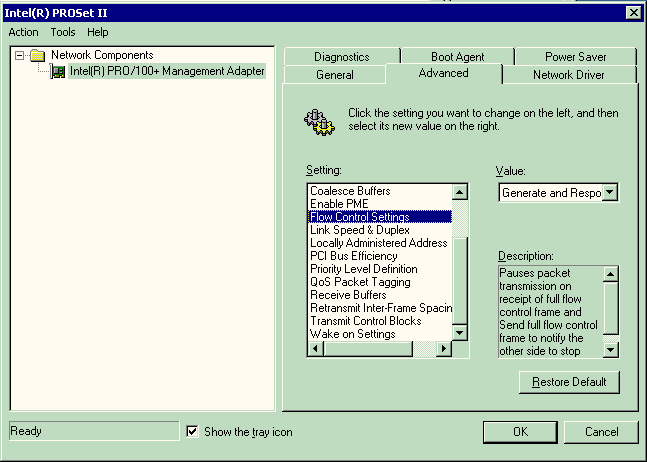Viewport: 647px width, 462px height.
Task: Select Locally Administered Address setting
Action: [x=378, y=243]
